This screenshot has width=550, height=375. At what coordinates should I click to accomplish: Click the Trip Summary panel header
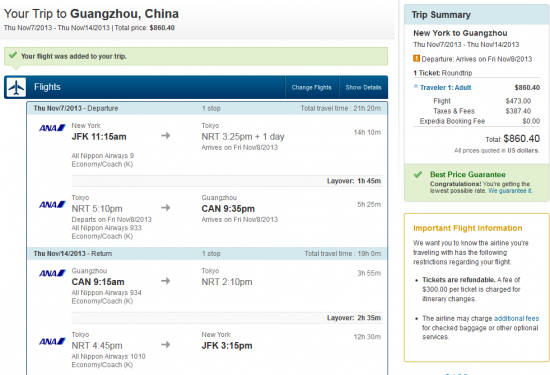(x=477, y=15)
